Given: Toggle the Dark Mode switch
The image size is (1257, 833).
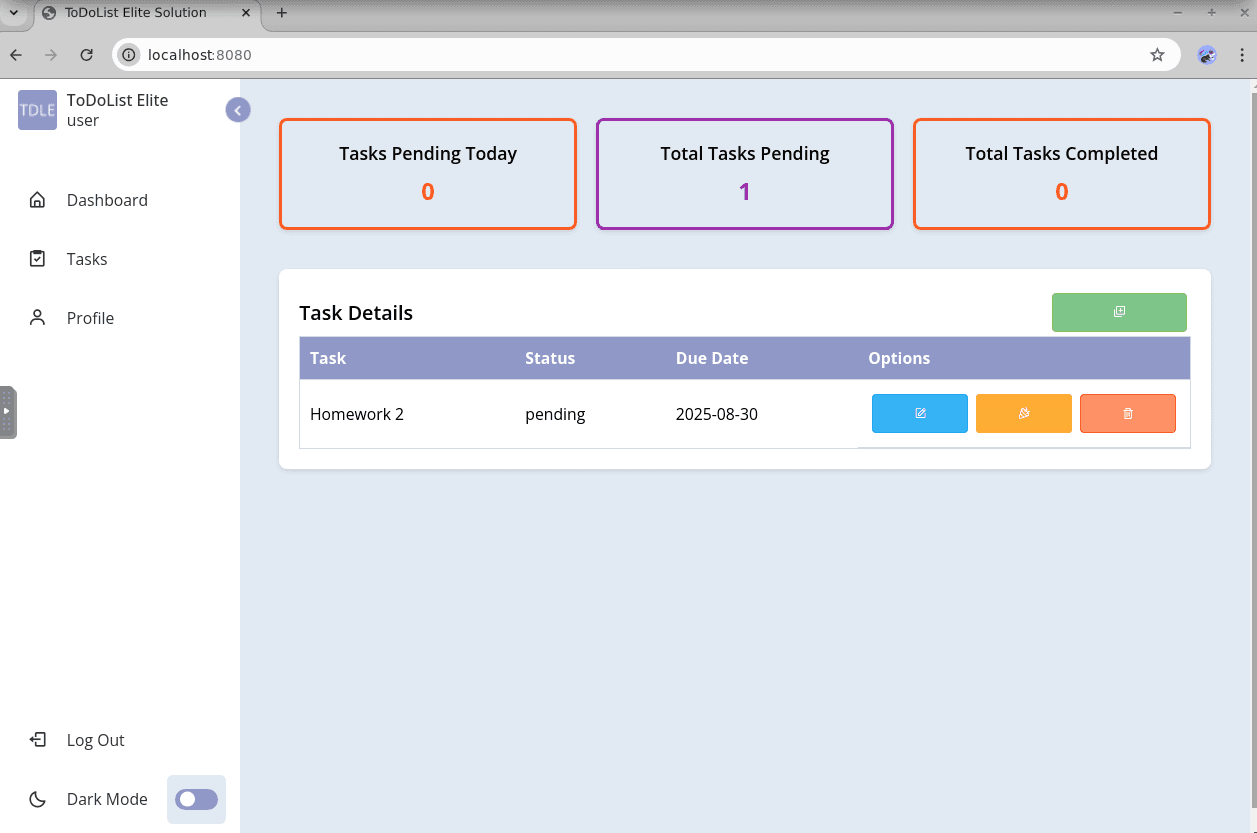Looking at the screenshot, I should click(196, 799).
